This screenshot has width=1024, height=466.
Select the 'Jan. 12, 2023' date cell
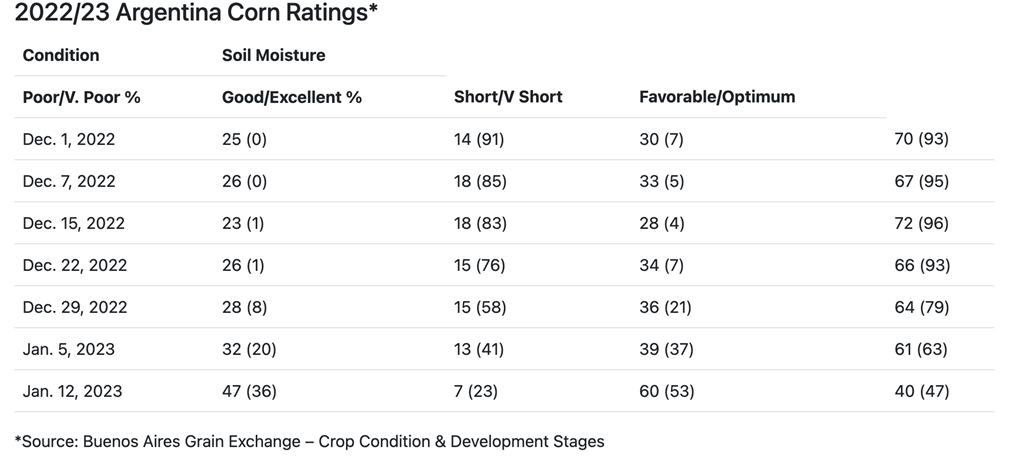click(72, 391)
